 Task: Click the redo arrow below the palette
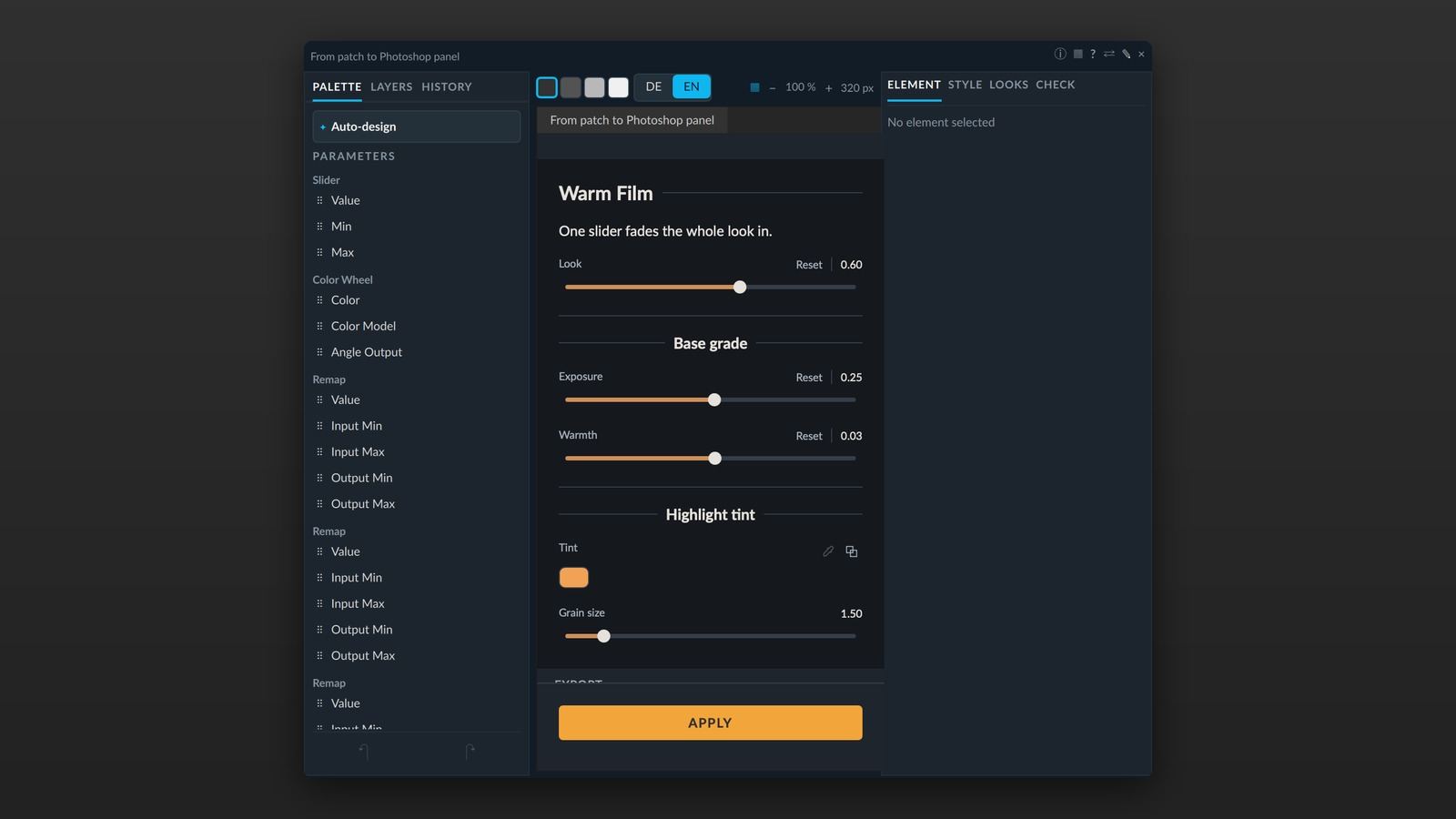tap(470, 752)
